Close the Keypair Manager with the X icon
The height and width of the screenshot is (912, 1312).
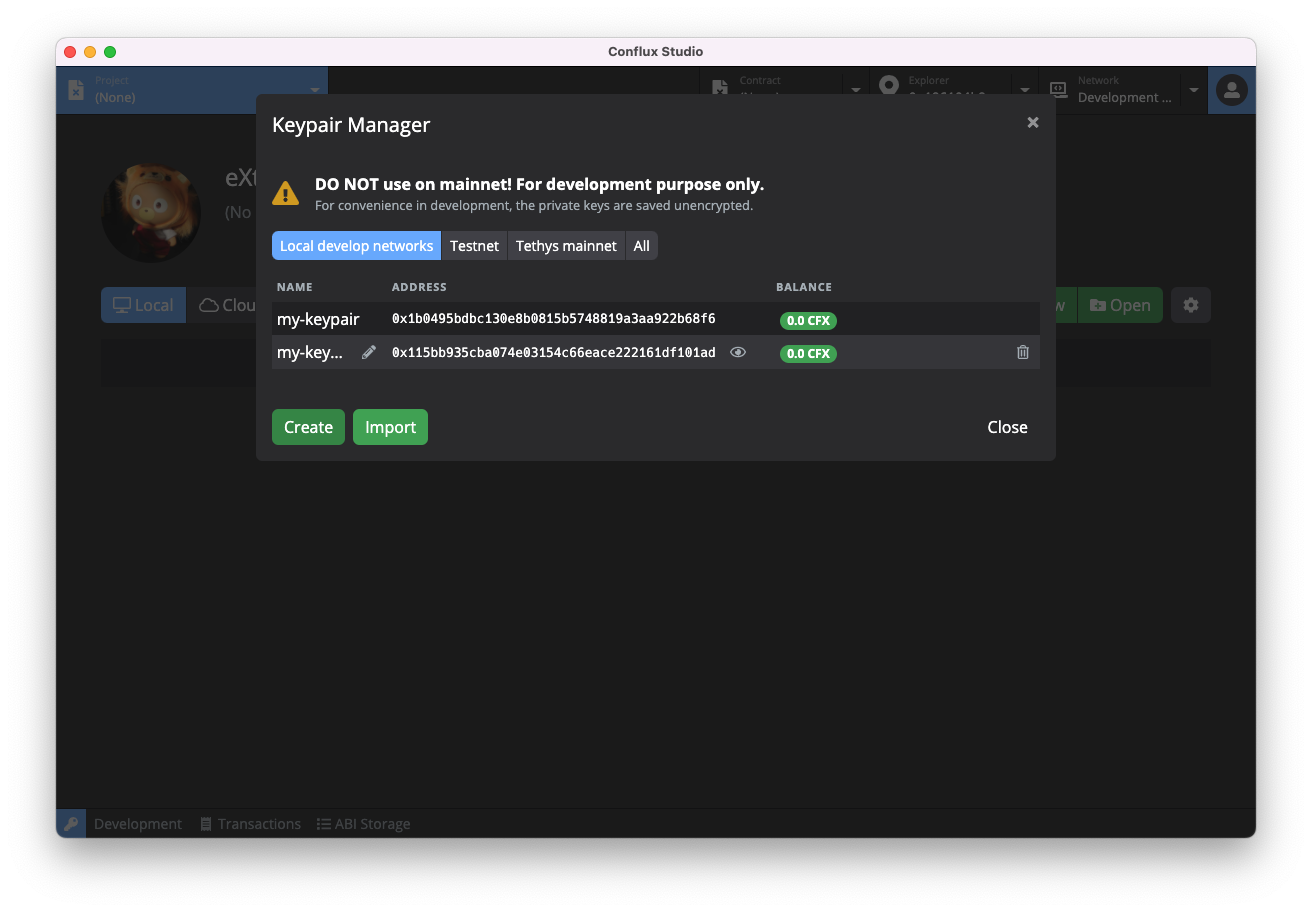(x=1033, y=122)
